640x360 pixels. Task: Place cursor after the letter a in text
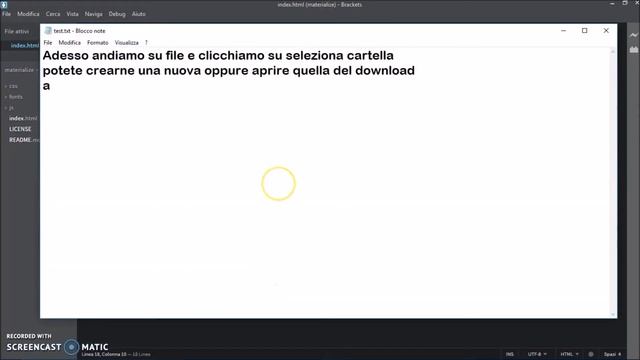50,86
